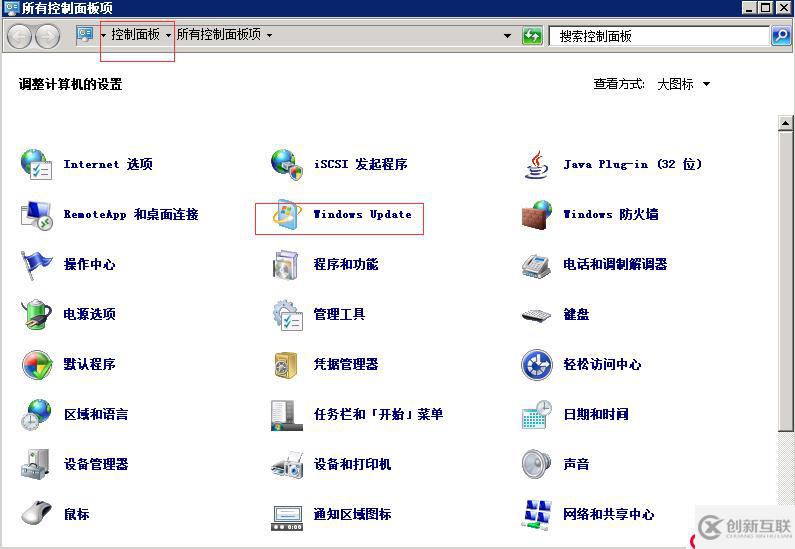The height and width of the screenshot is (549, 795).
Task: Expand the arrow after 所有控制面板项 breadcrumb
Action: 269,35
